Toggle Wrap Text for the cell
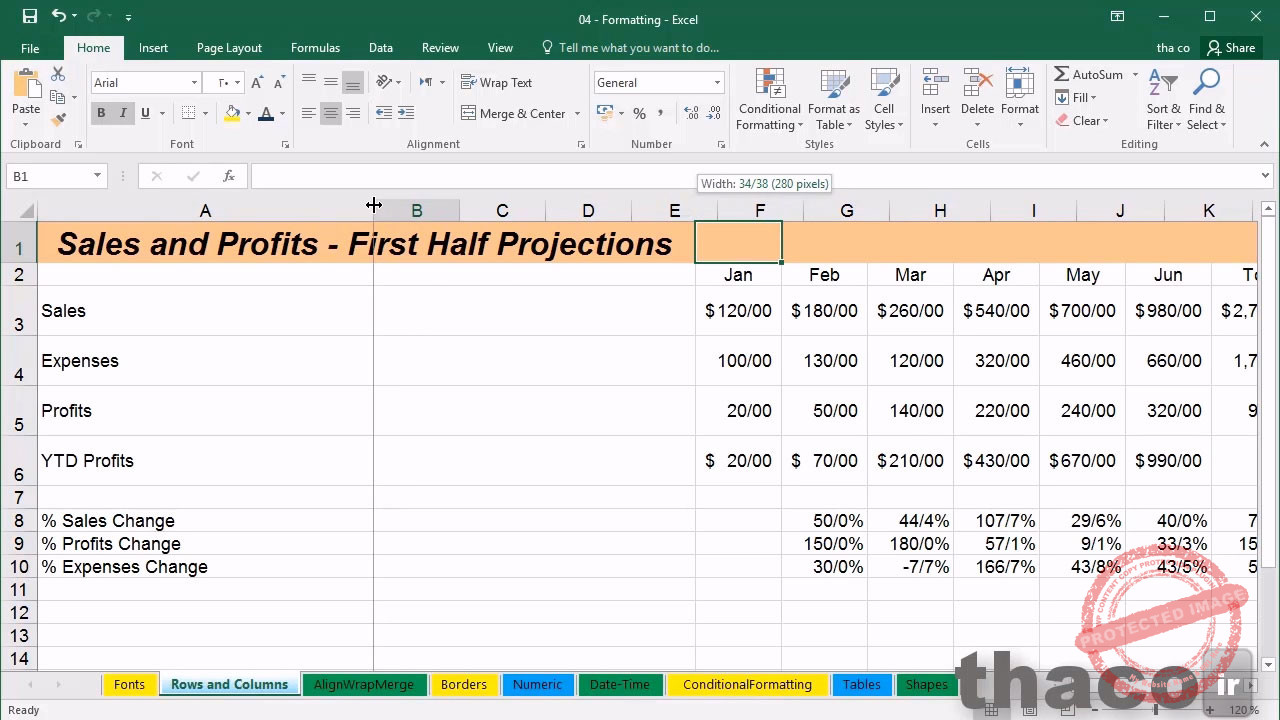The width and height of the screenshot is (1280, 720). [496, 82]
